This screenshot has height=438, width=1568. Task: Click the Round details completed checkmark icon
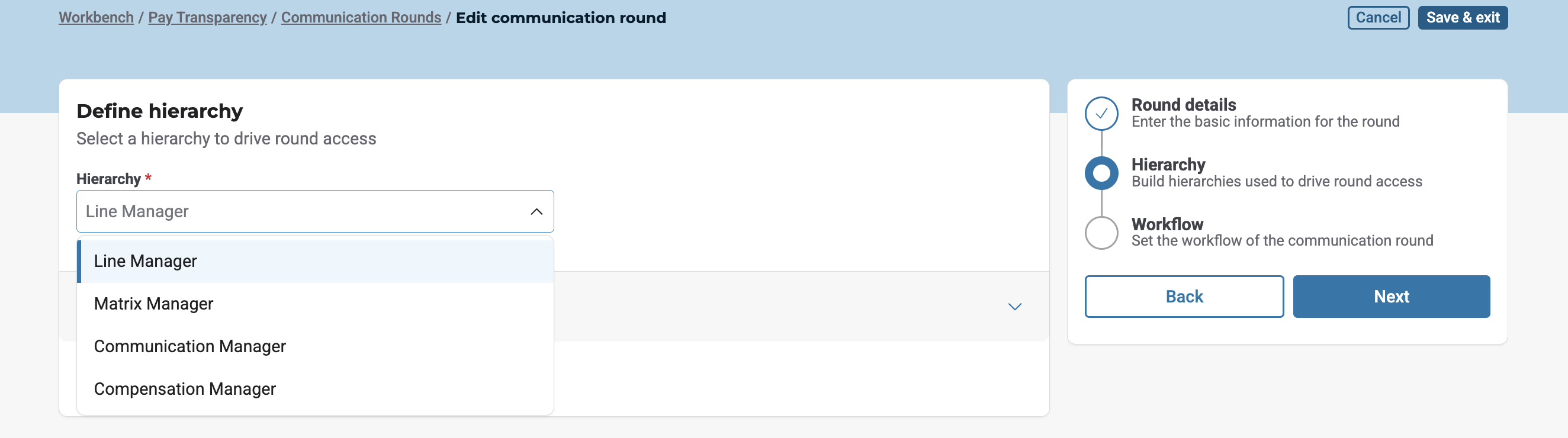click(x=1101, y=114)
